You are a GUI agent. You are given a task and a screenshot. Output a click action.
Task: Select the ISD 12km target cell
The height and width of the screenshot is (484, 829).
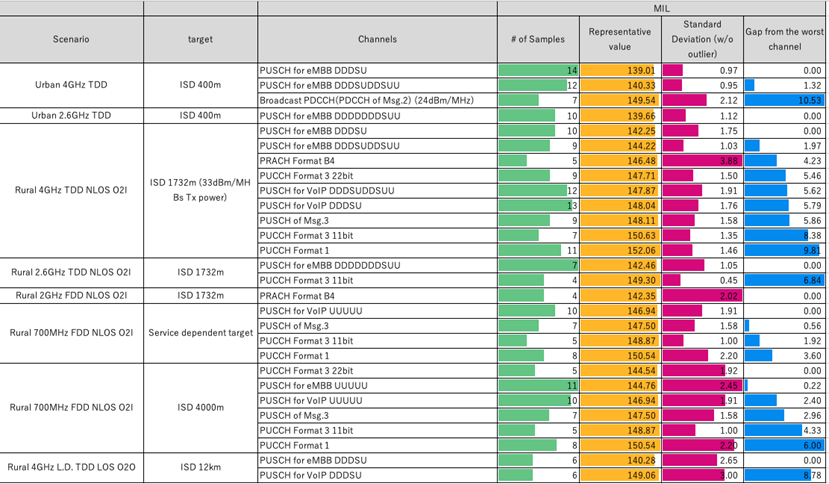(200, 468)
